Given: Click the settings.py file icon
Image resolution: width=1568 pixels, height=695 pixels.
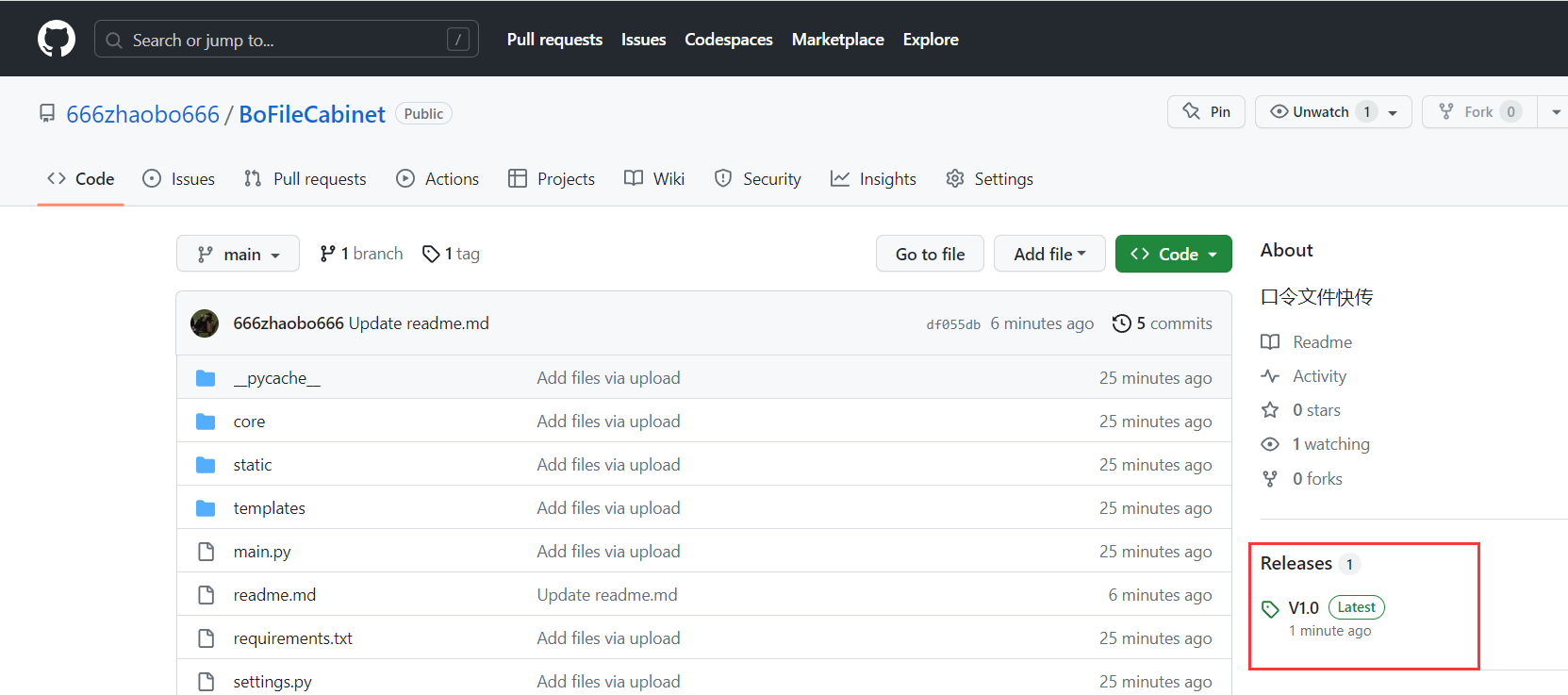Looking at the screenshot, I should tap(206, 682).
